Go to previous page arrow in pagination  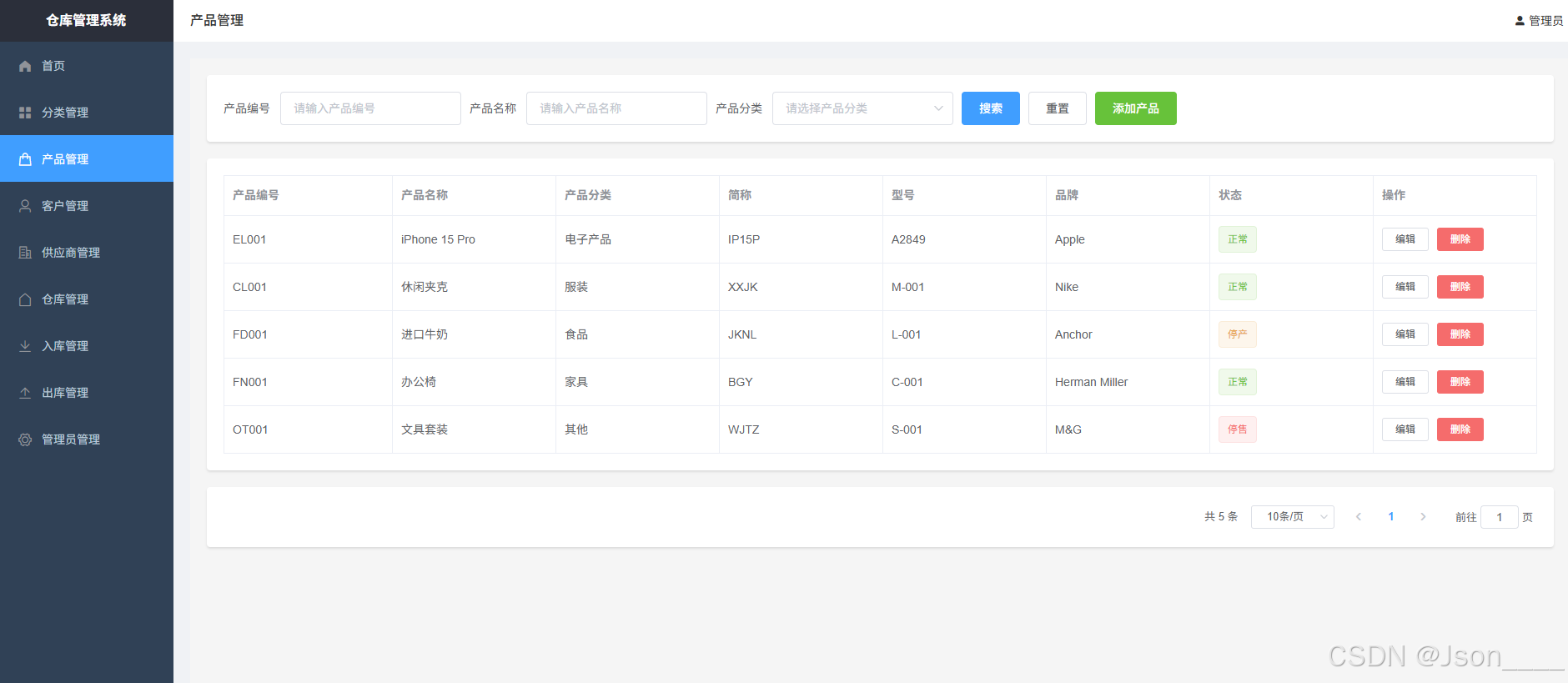point(1359,517)
